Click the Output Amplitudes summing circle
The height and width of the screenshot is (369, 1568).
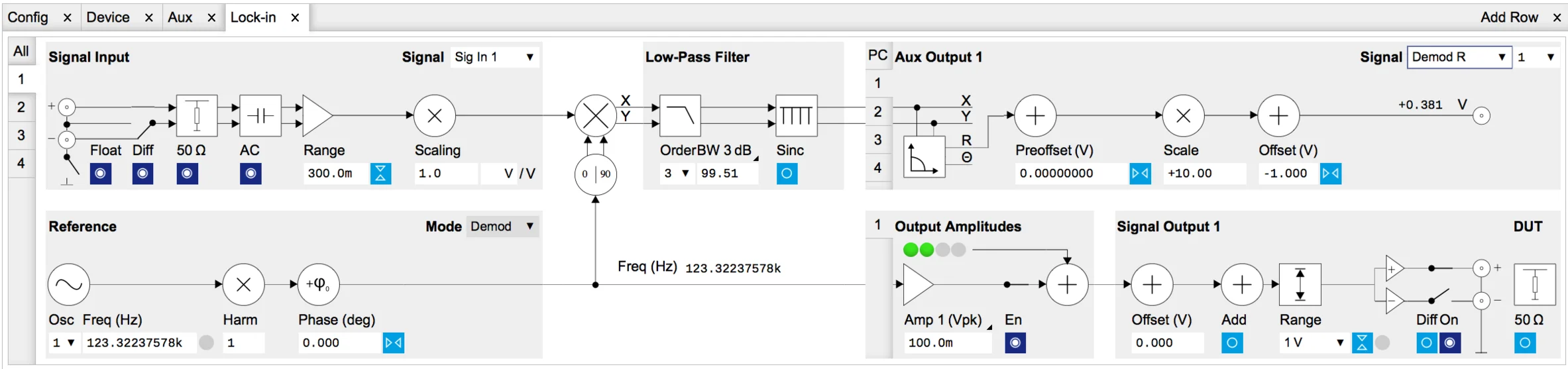pos(1067,285)
